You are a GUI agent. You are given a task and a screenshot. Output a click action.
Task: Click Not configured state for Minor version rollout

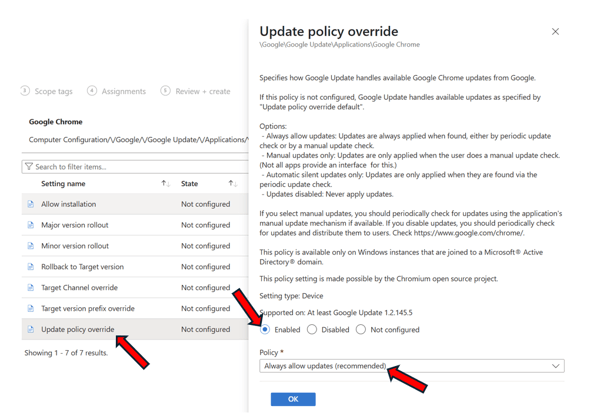pyautogui.click(x=205, y=246)
